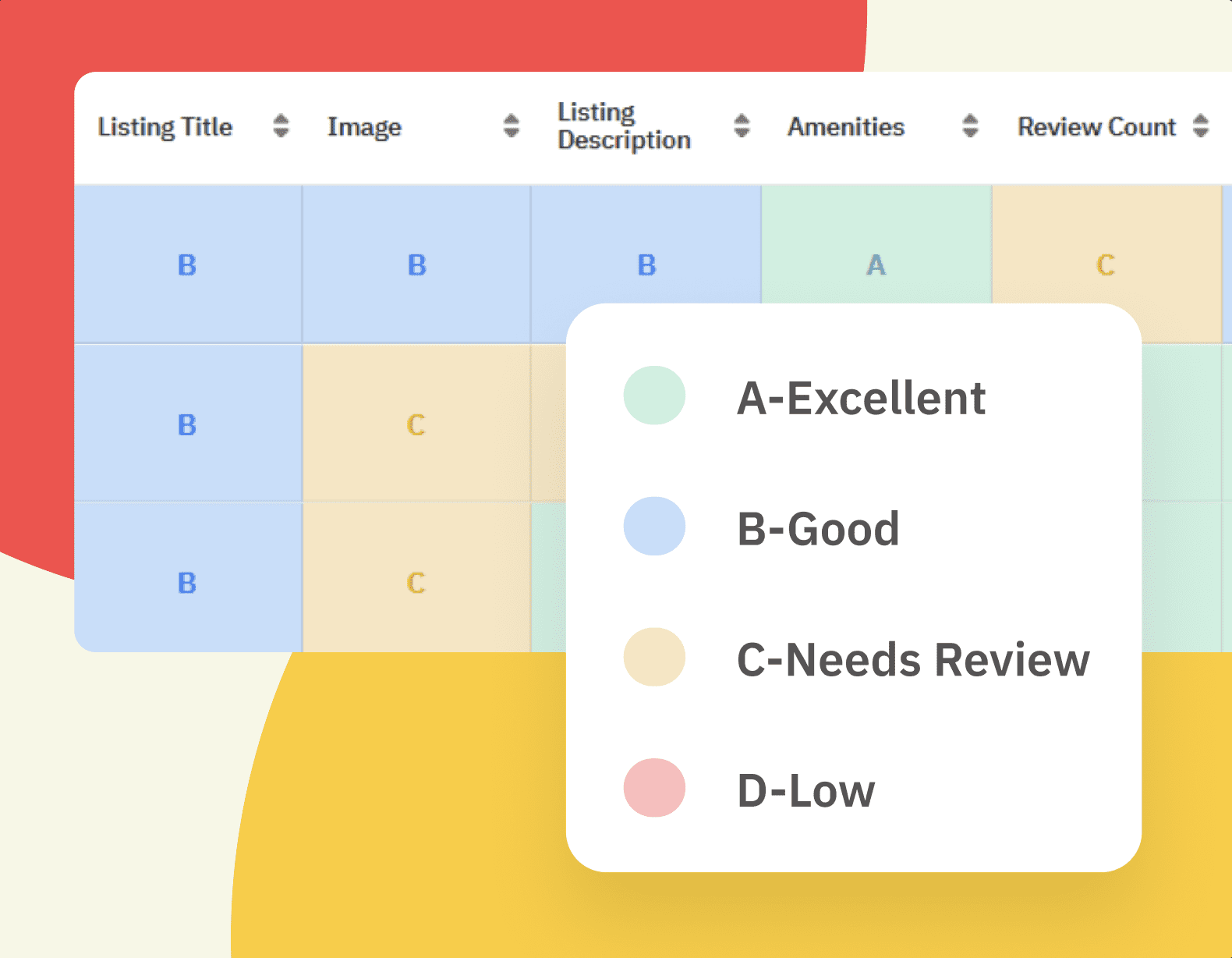This screenshot has height=958, width=1232.
Task: Toggle sort on Listing Description column
Action: tap(742, 126)
